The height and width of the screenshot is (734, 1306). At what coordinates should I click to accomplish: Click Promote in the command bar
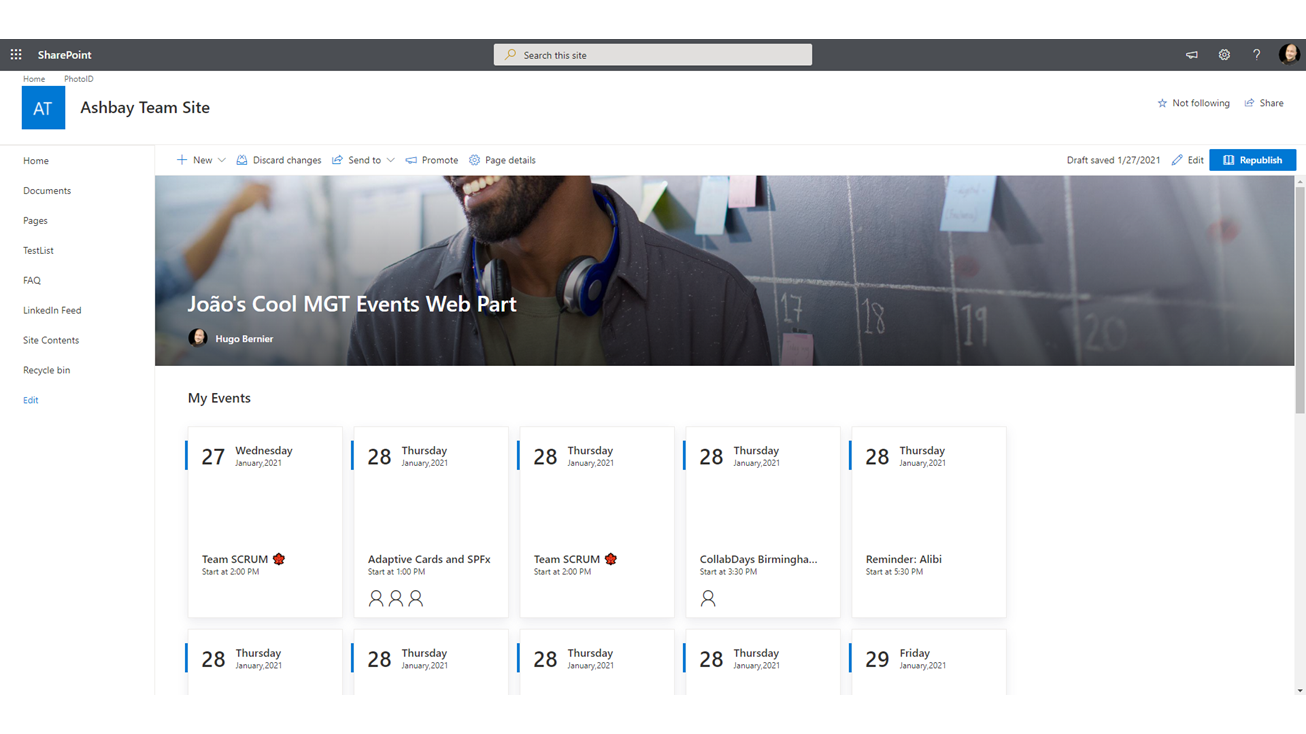point(431,160)
